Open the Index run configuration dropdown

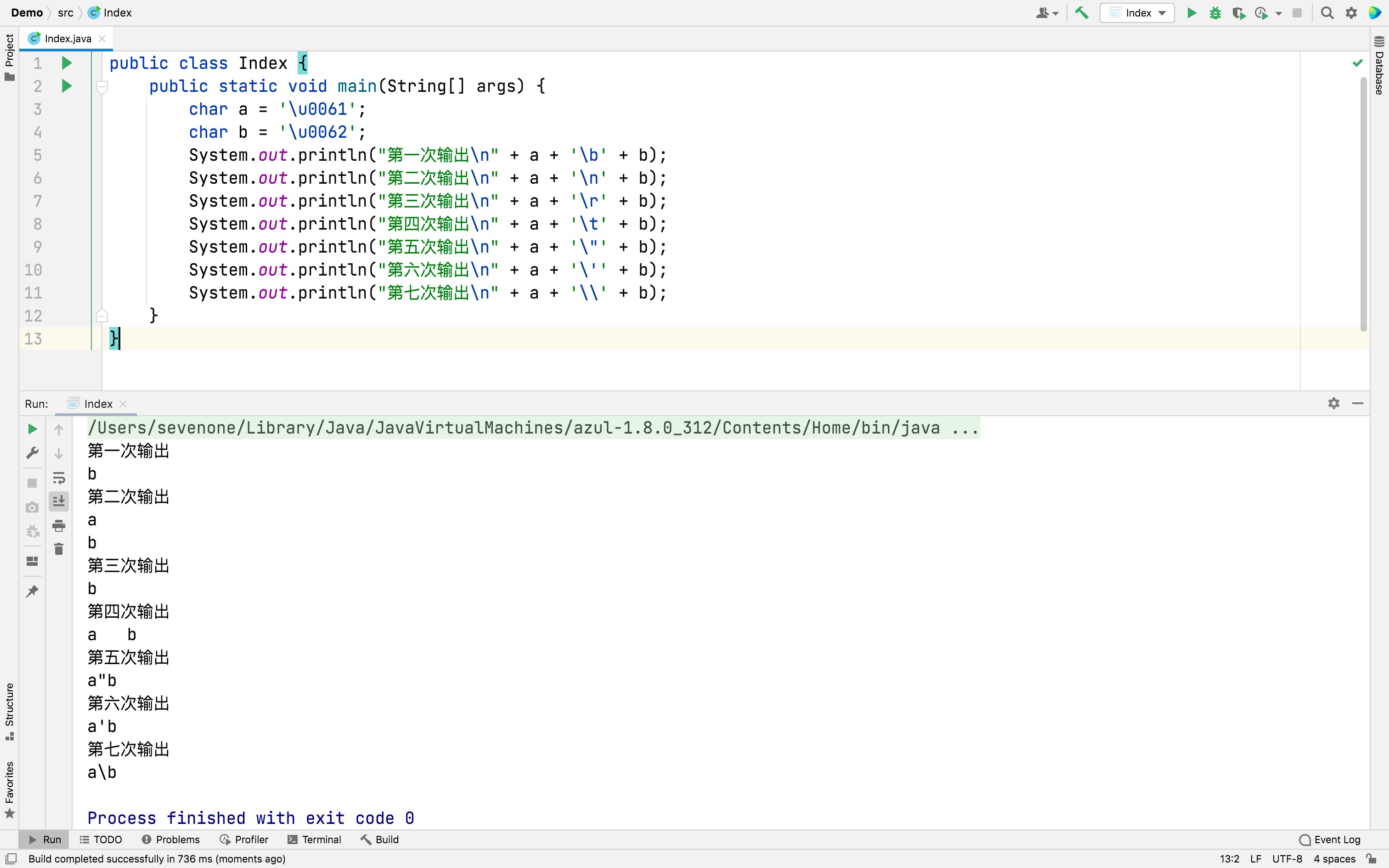[1138, 13]
